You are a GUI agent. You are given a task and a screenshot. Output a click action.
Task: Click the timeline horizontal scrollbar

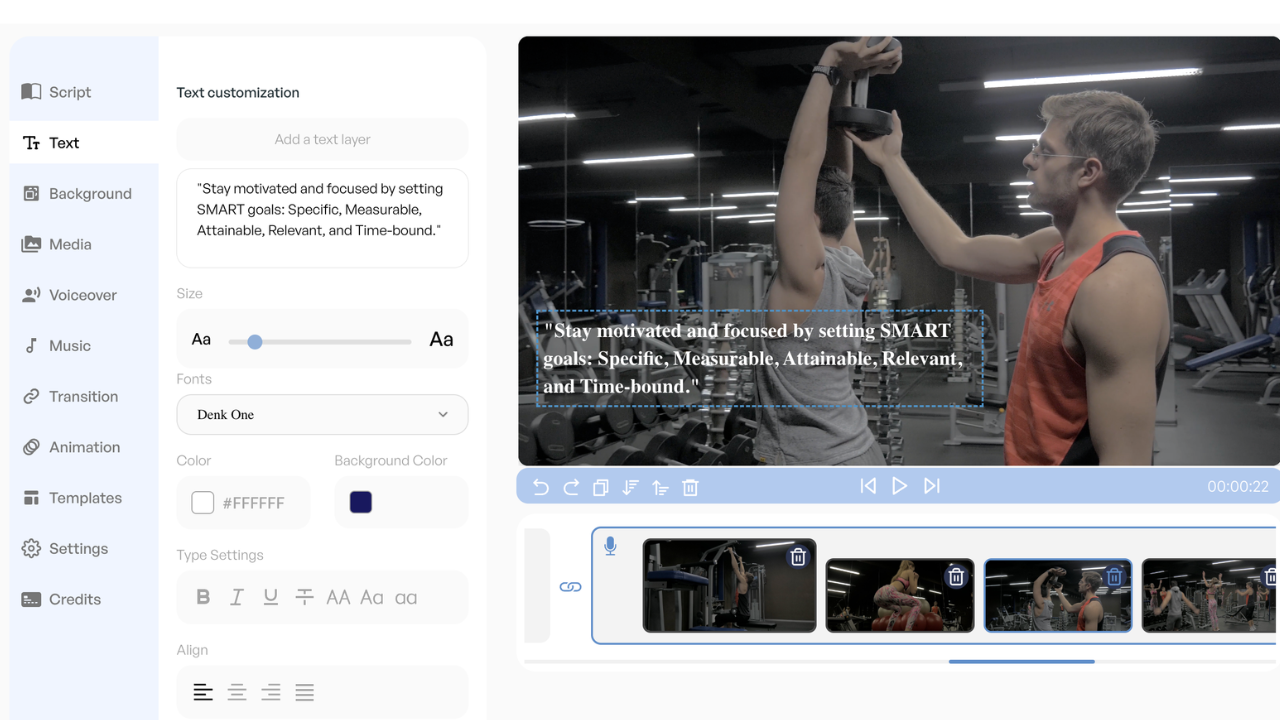1021,661
